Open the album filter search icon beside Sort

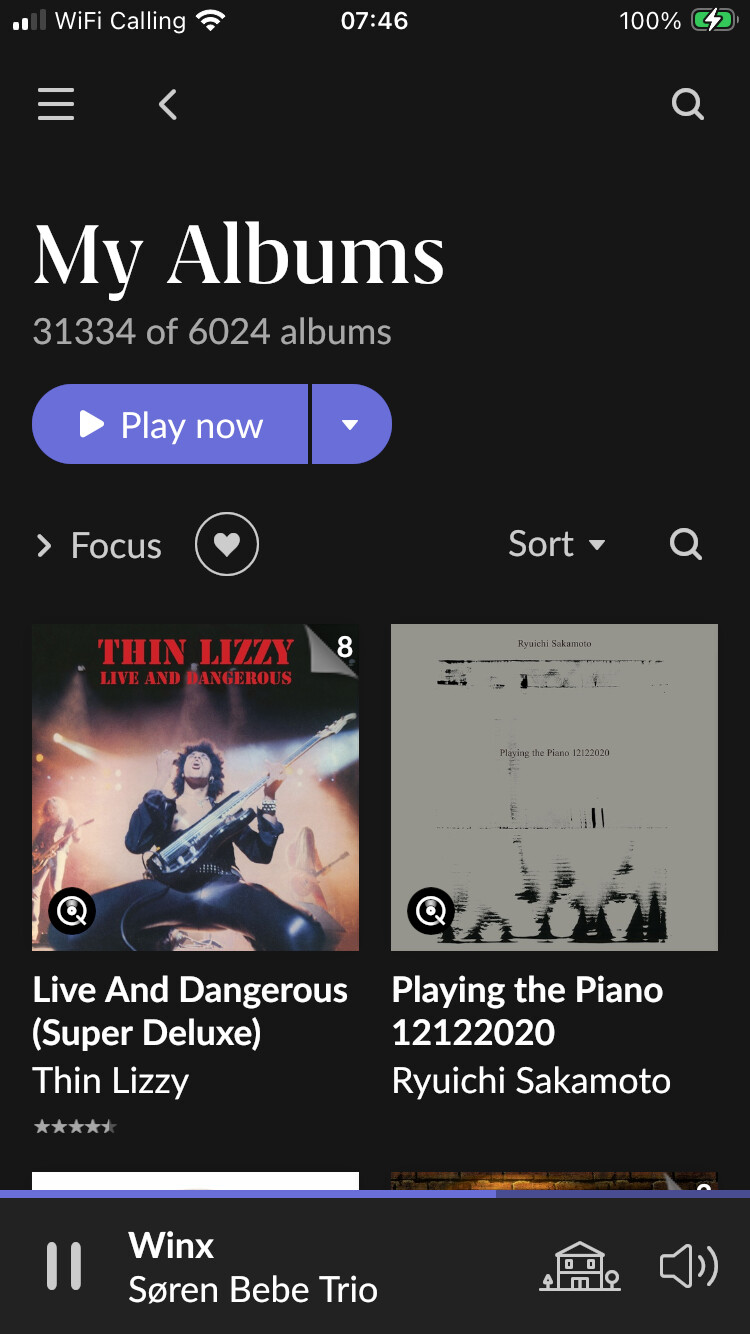[x=685, y=545]
